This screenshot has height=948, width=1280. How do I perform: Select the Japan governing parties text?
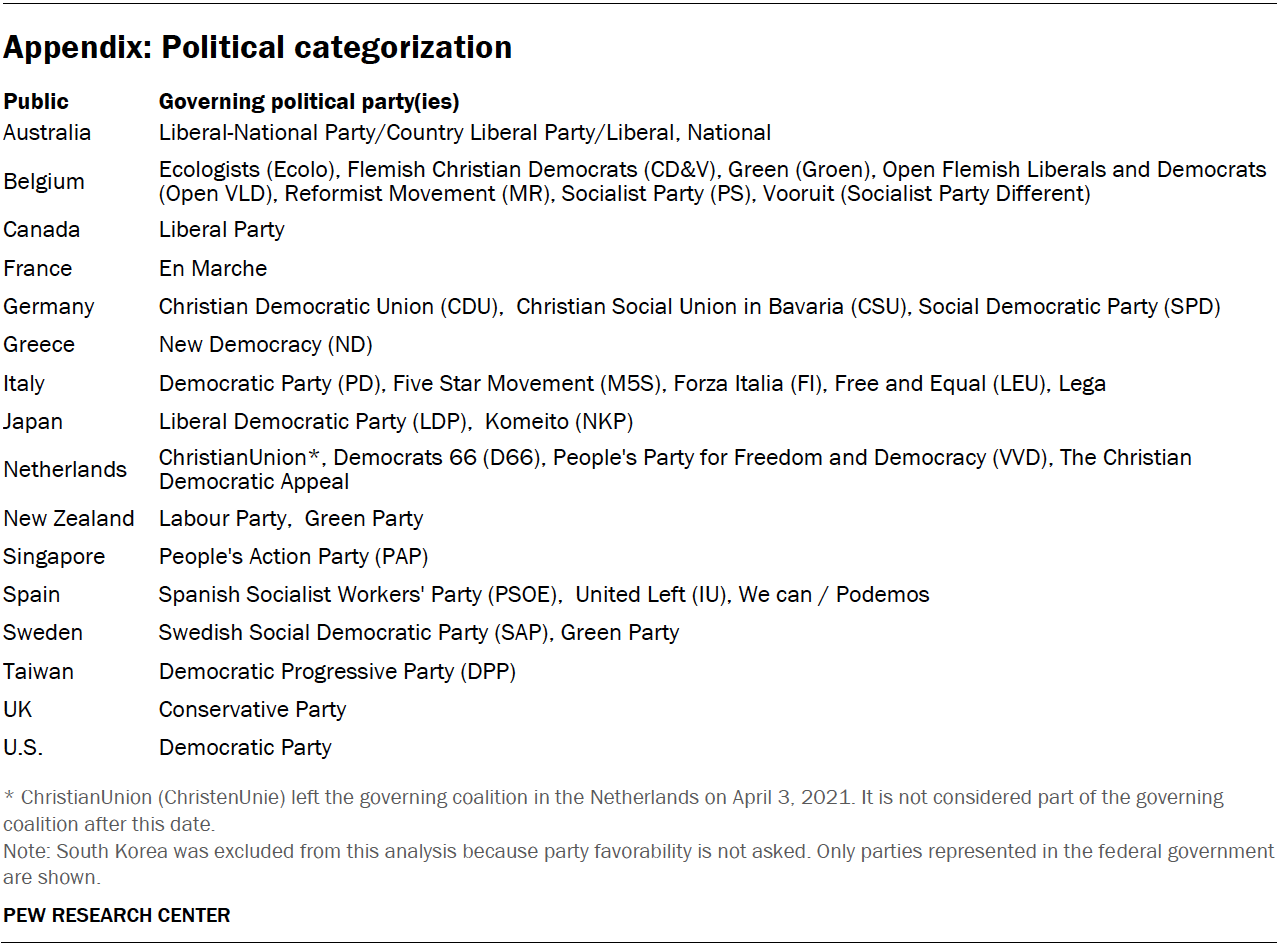pos(395,421)
